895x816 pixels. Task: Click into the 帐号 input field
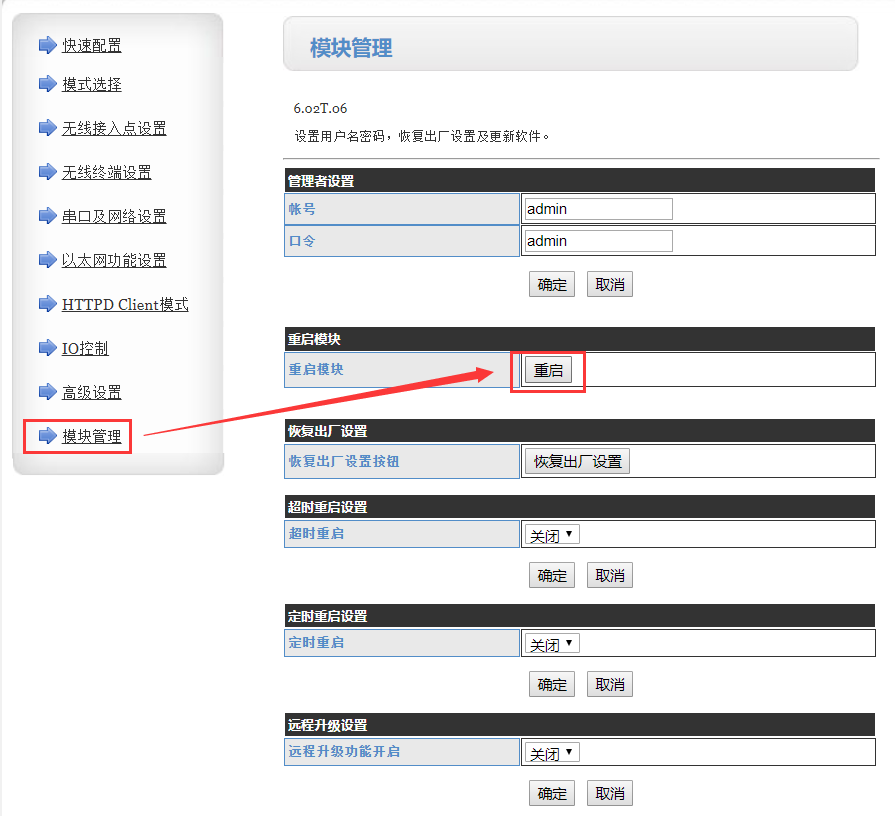[598, 209]
